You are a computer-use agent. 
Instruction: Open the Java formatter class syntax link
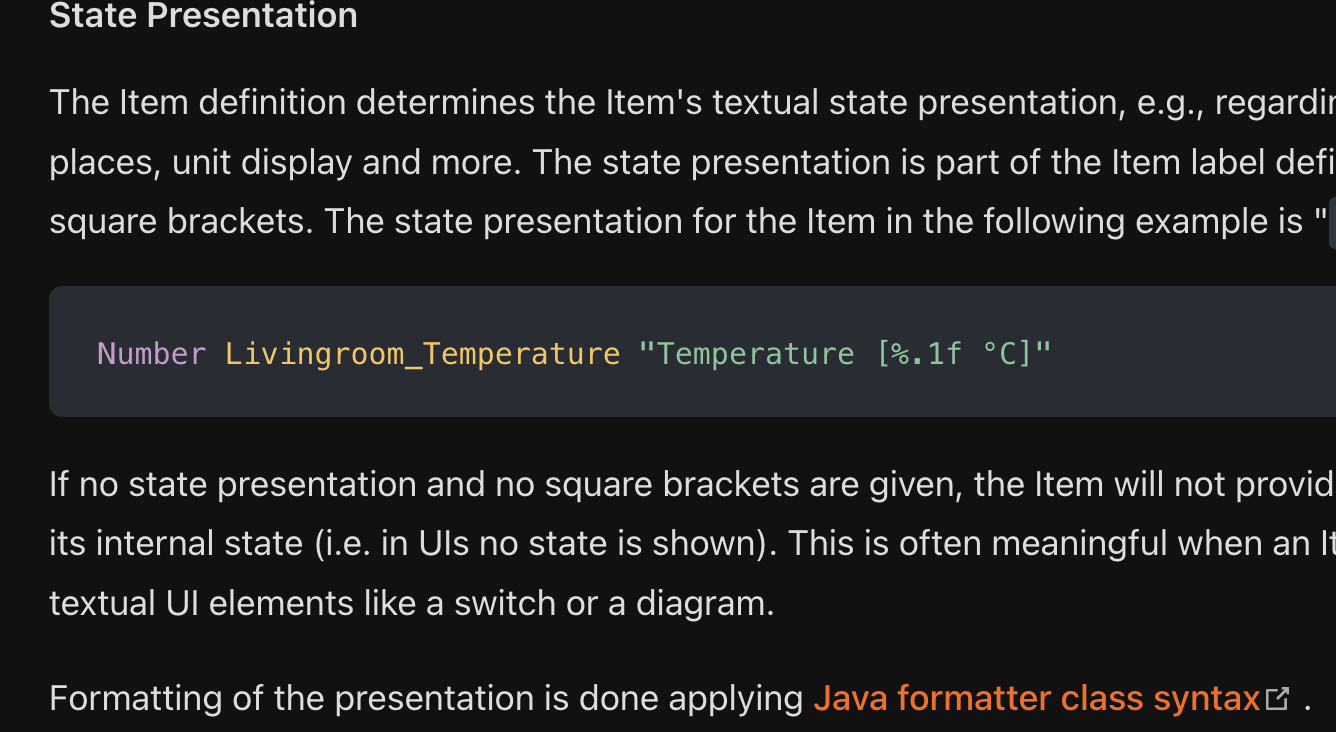[1037, 698]
